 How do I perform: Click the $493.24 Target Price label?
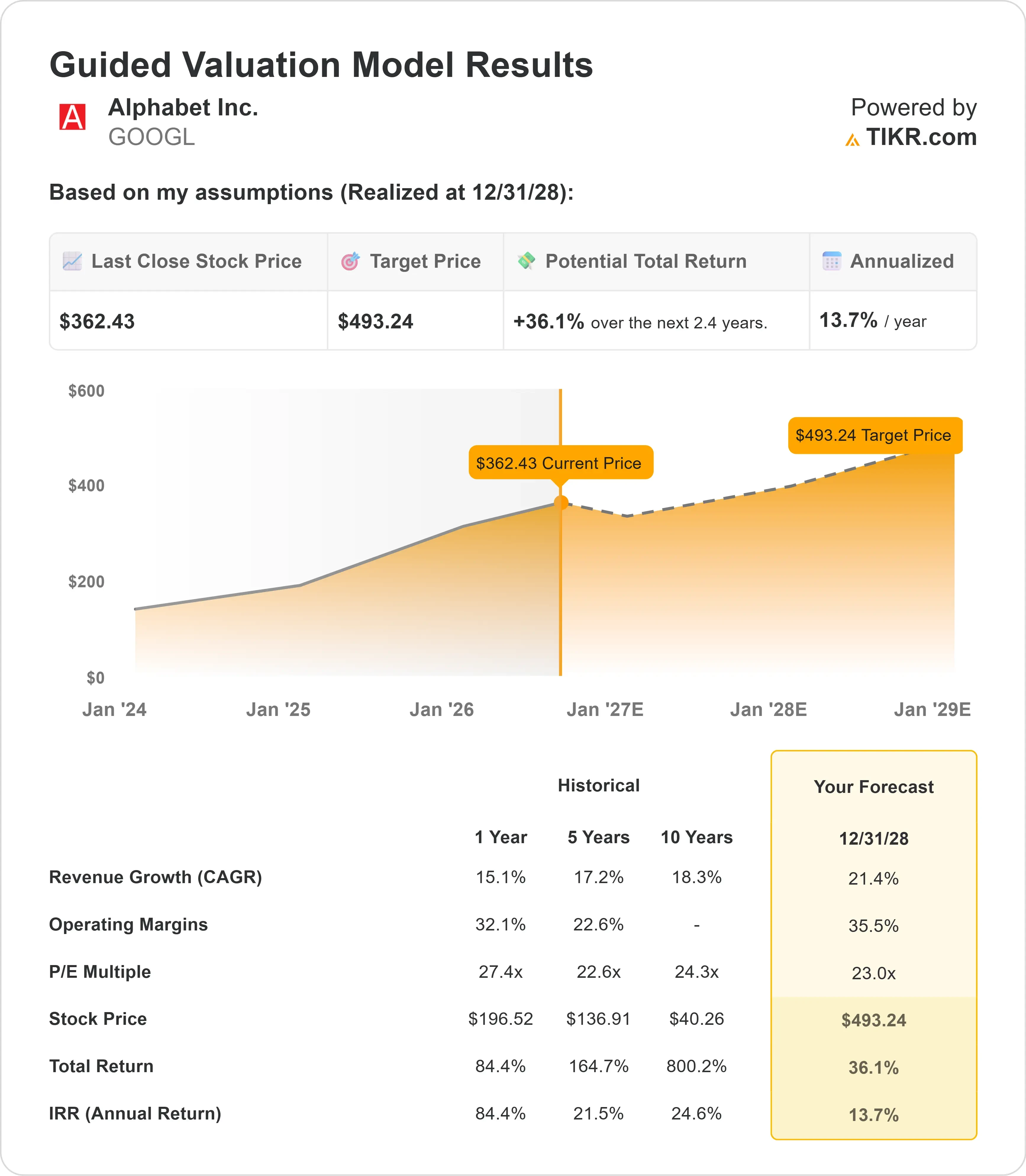coord(875,435)
